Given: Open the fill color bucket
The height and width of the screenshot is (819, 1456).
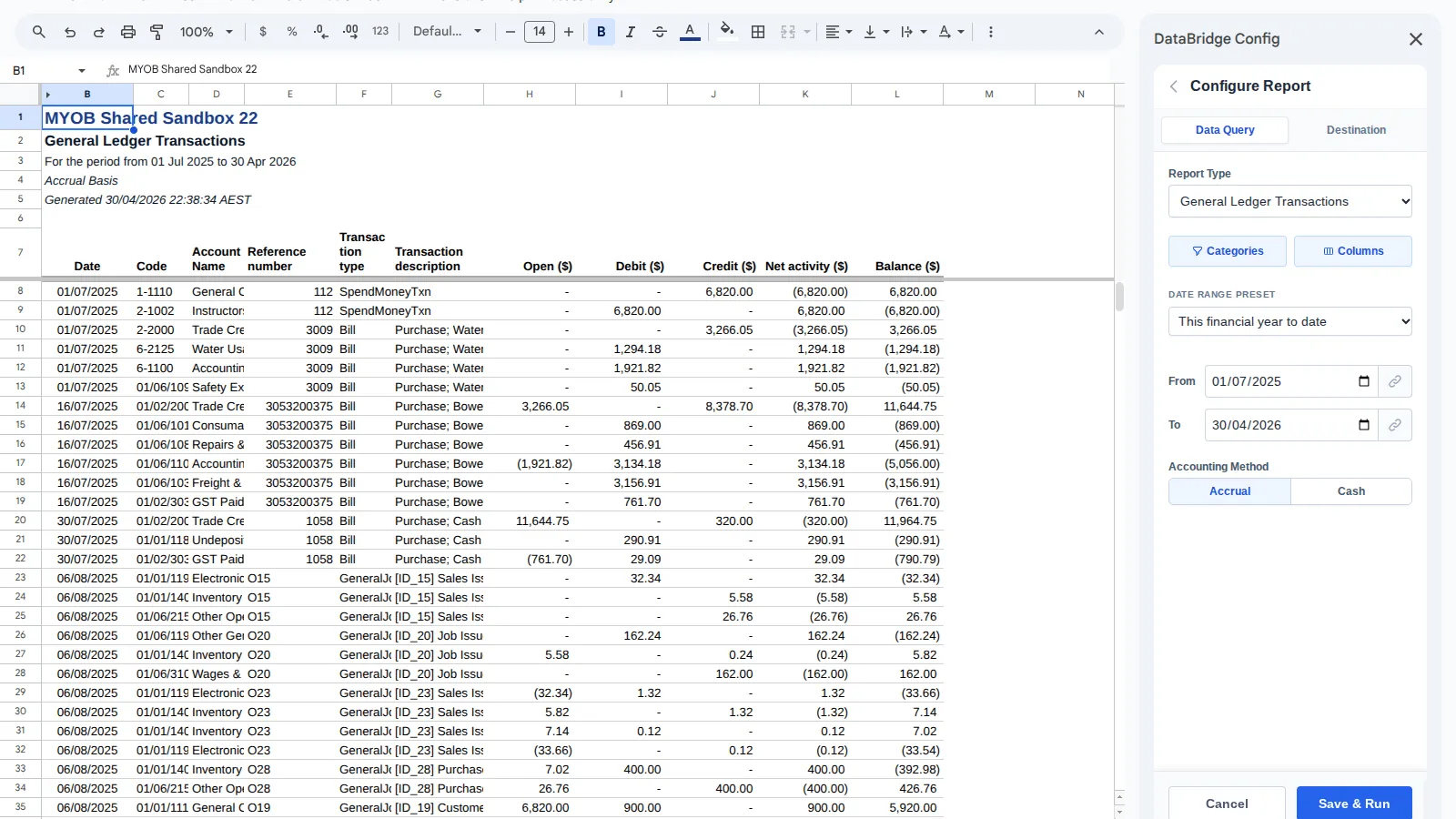Looking at the screenshot, I should pos(726,30).
